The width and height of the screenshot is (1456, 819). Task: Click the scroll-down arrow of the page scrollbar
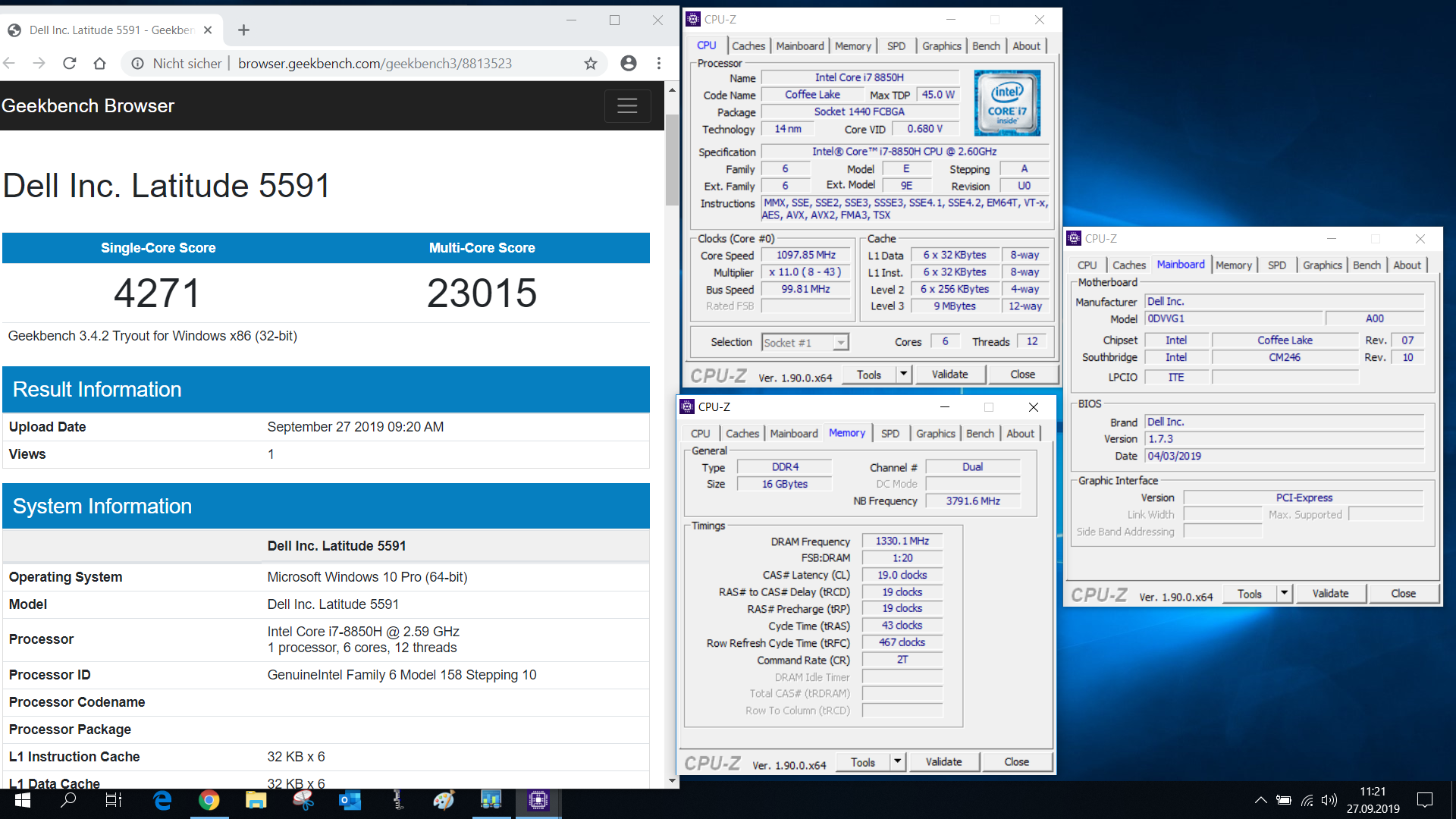tap(672, 781)
